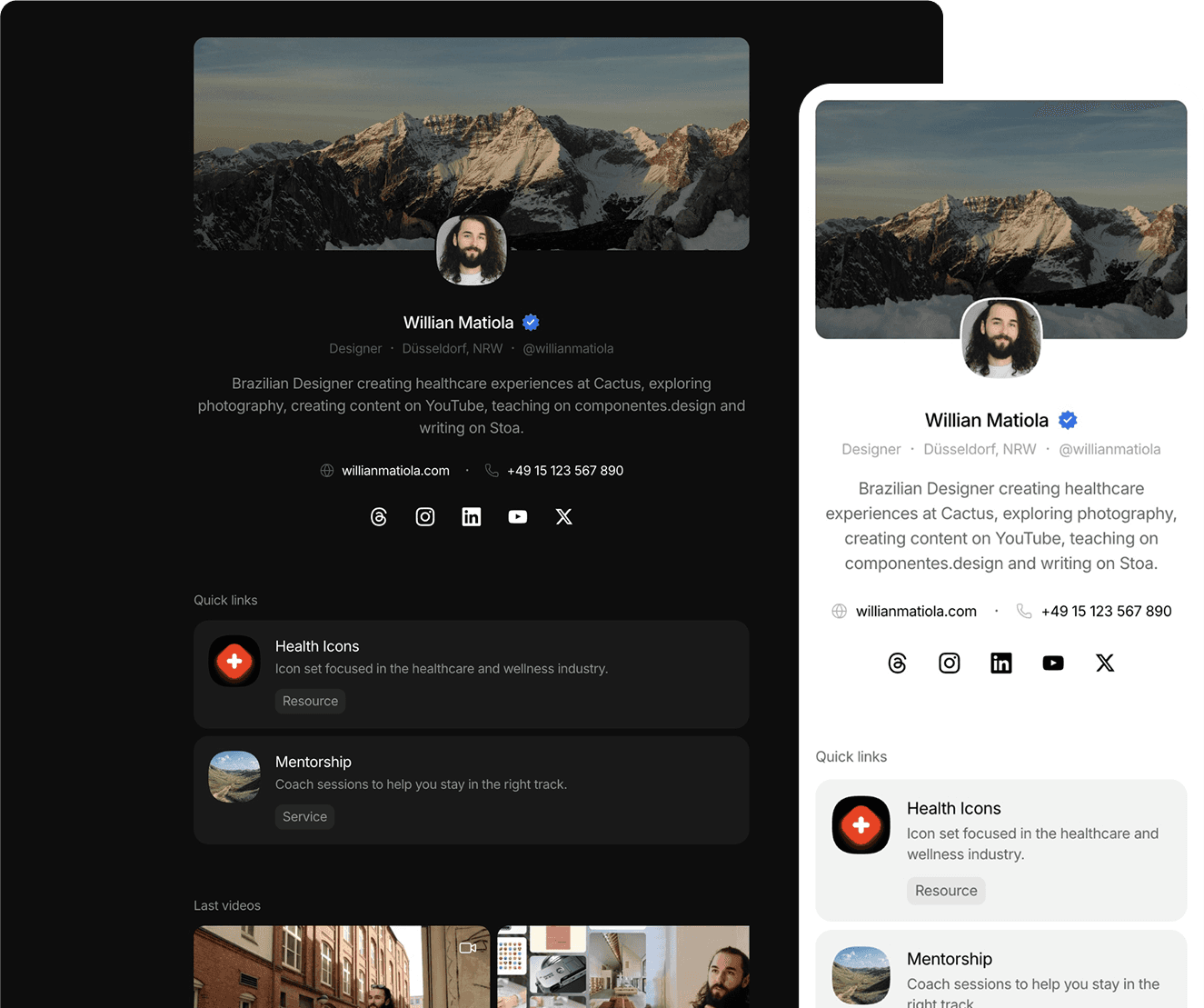Click Mentorship landscape icon in dark view
Screen dimensions: 1204x1008
click(234, 776)
